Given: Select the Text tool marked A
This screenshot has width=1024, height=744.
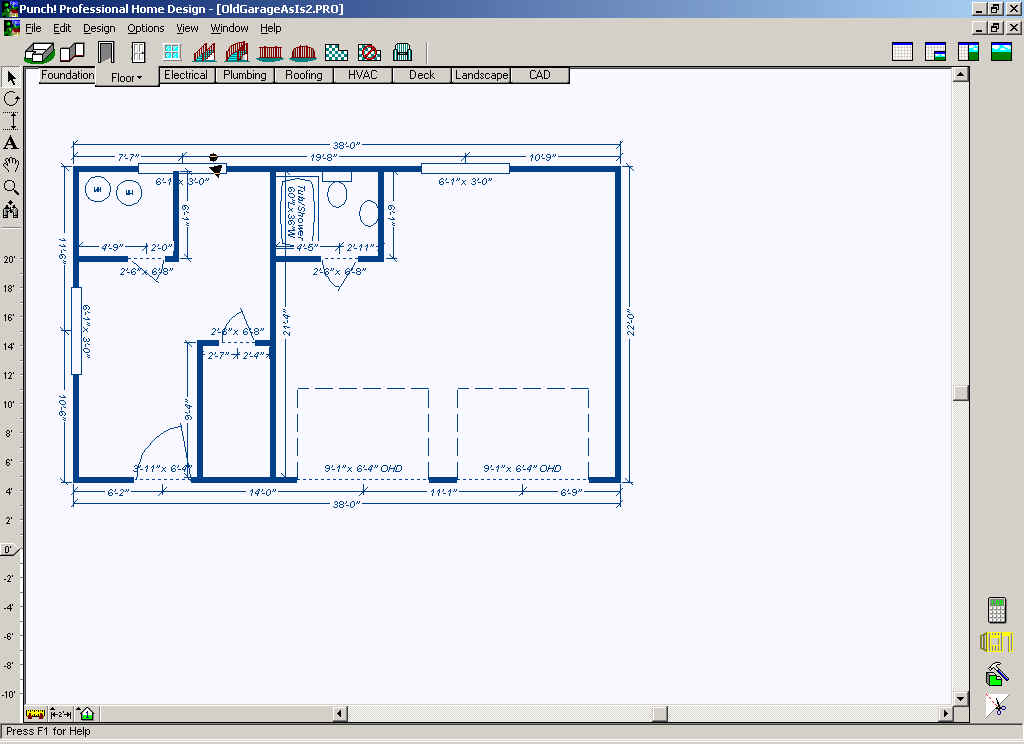Looking at the screenshot, I should pos(11,143).
